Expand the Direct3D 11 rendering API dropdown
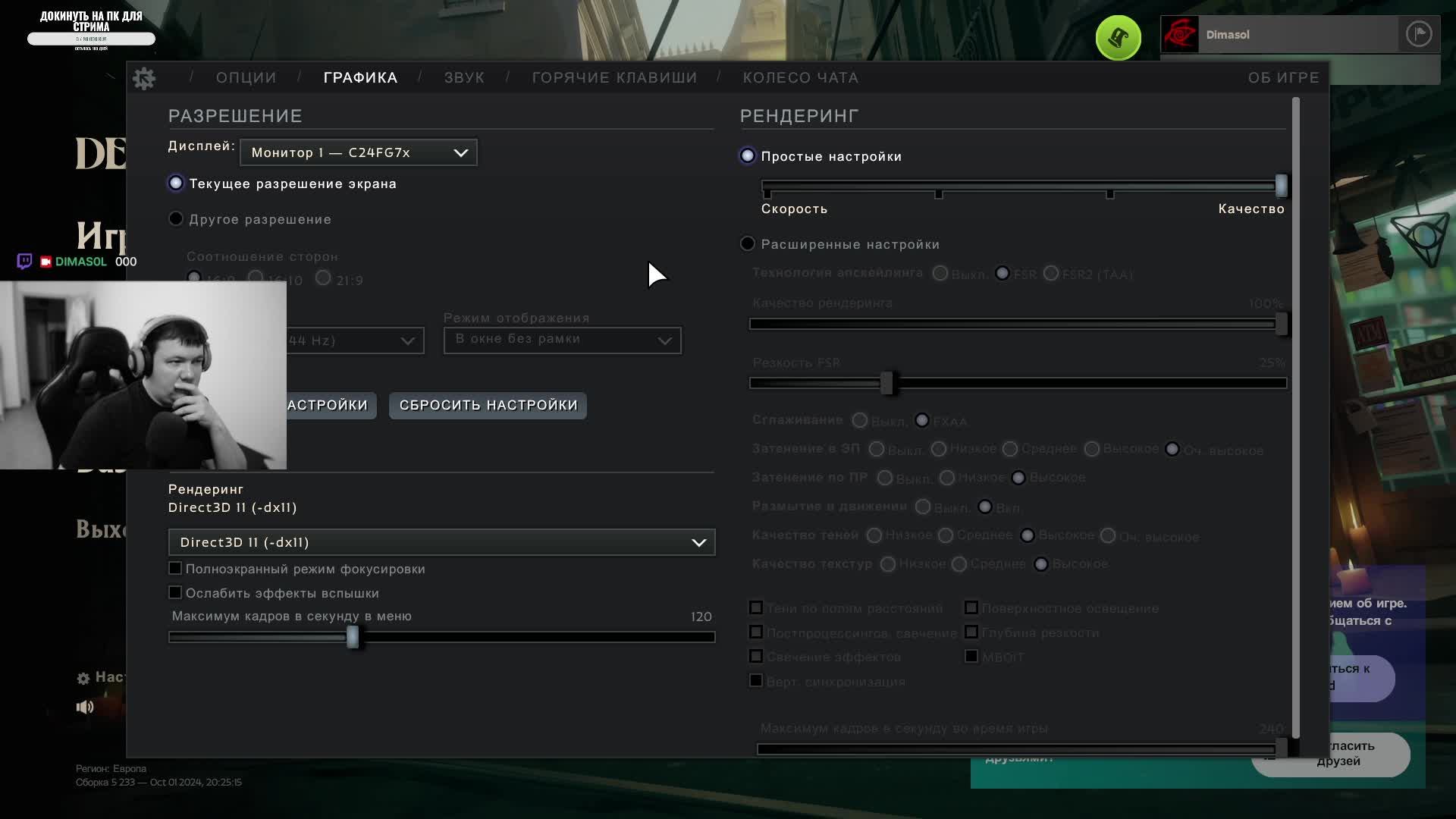The image size is (1456, 819). [x=441, y=542]
